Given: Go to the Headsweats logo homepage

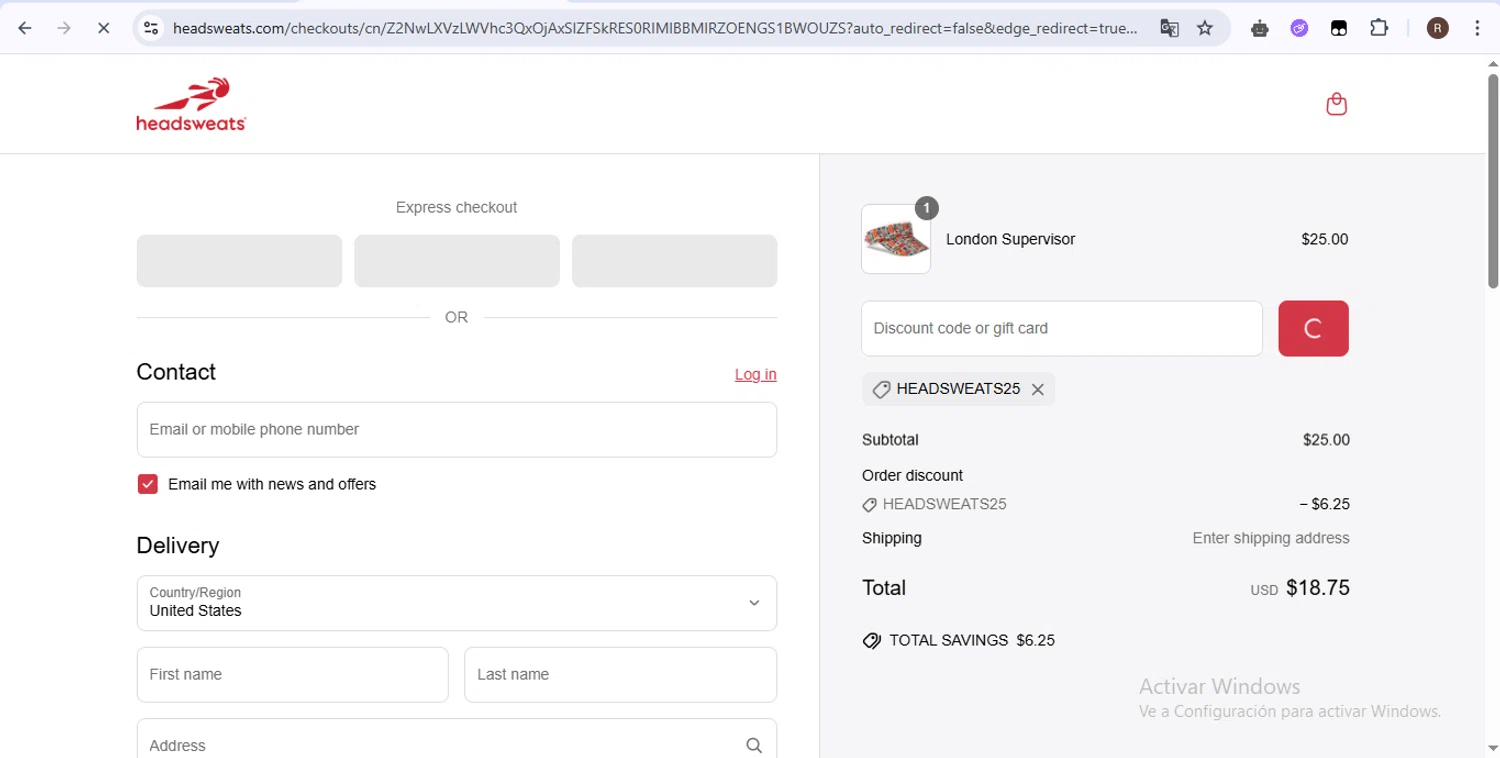Looking at the screenshot, I should tap(191, 104).
